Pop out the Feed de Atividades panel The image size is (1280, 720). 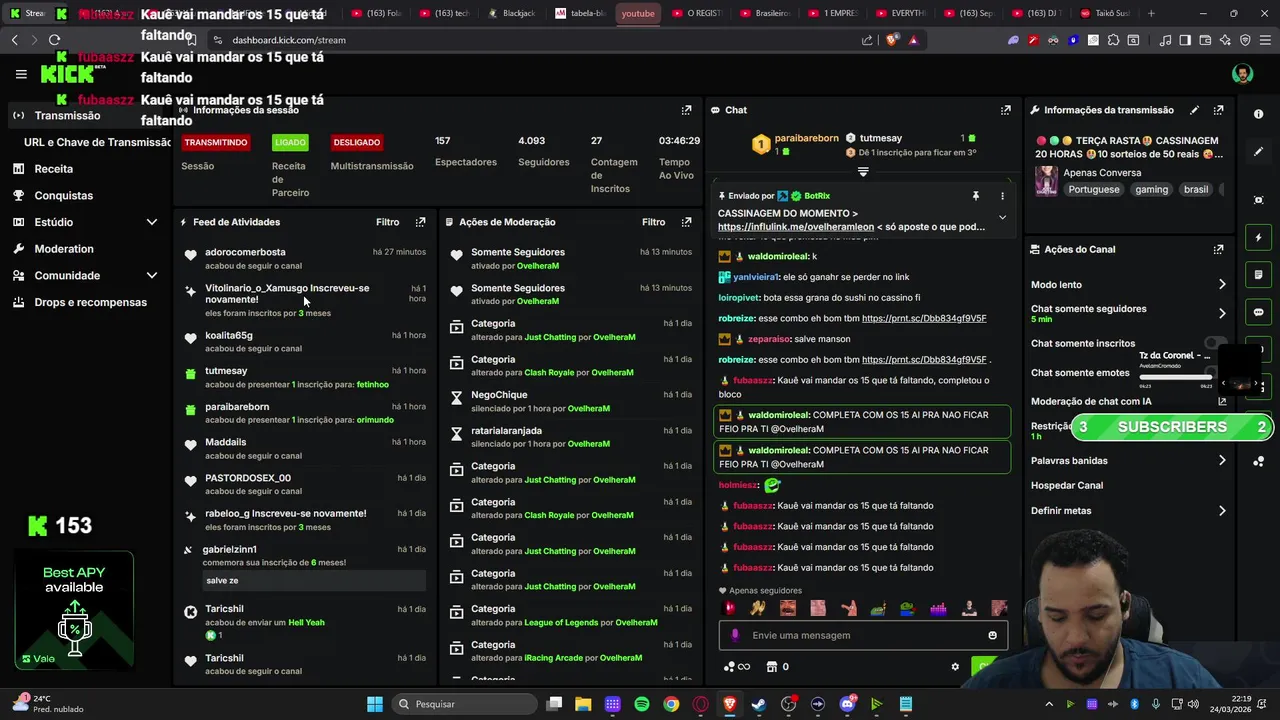[420, 222]
